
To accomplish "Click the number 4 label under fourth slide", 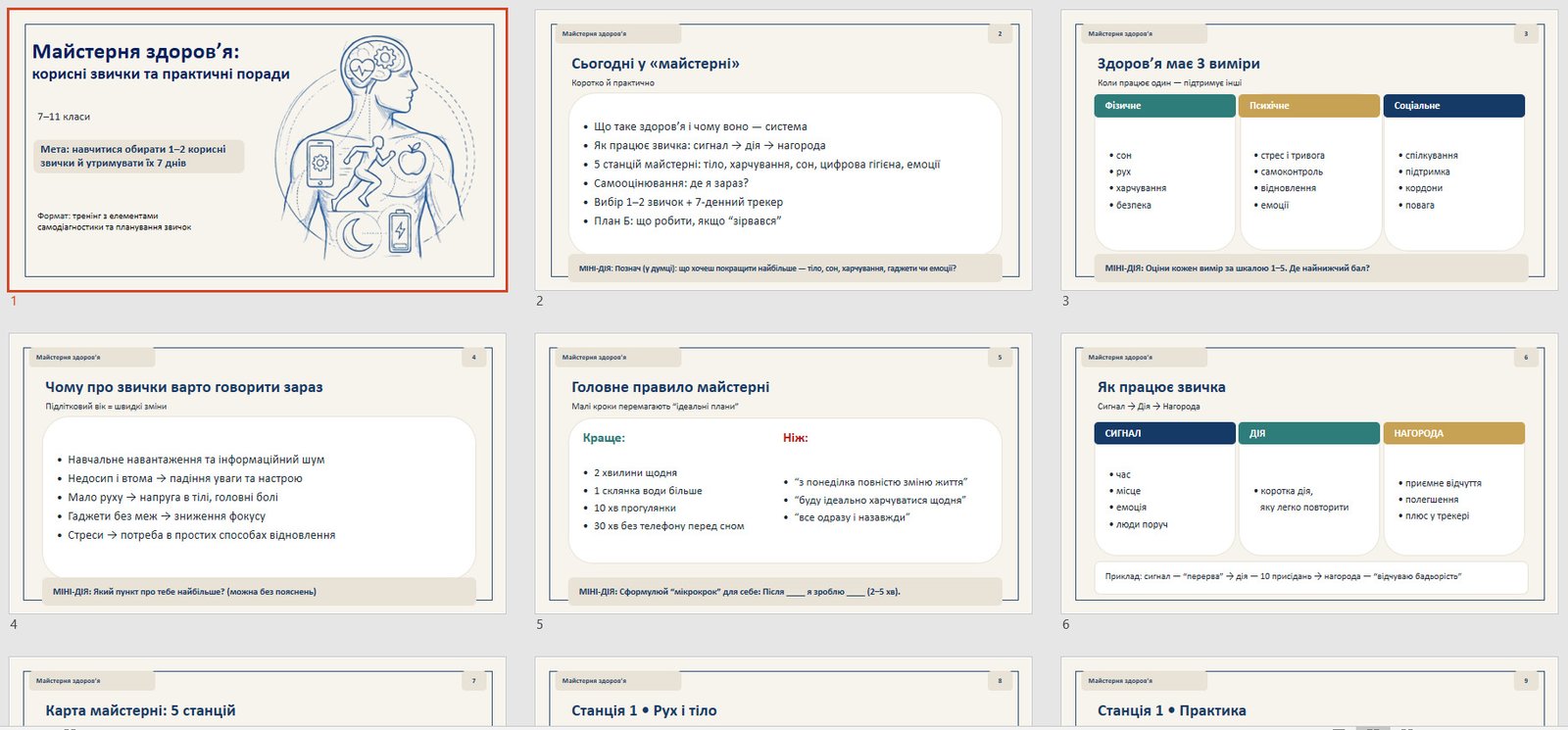I will tap(14, 624).
